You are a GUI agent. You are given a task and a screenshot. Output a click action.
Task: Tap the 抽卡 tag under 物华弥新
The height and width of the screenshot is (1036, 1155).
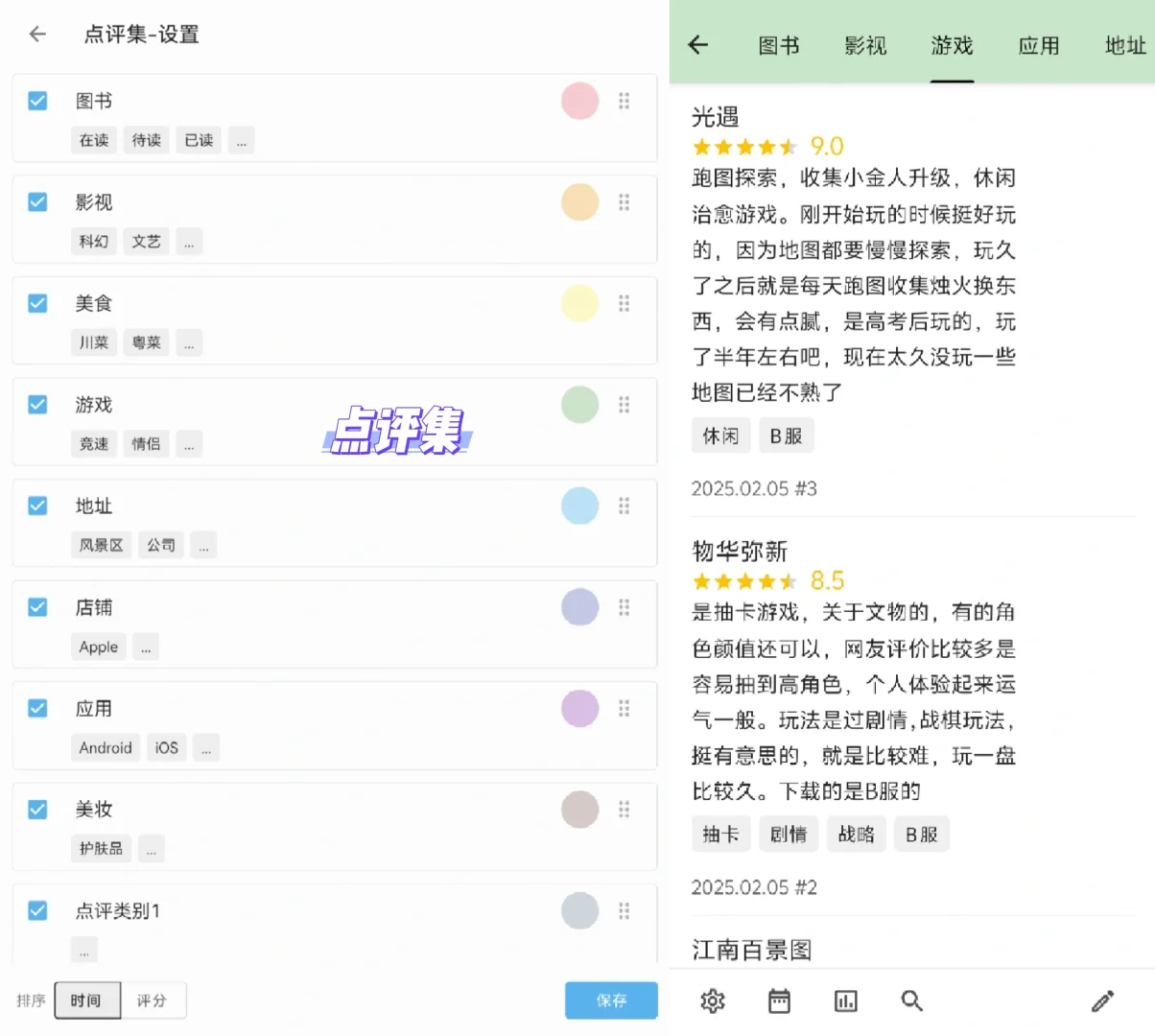(720, 834)
